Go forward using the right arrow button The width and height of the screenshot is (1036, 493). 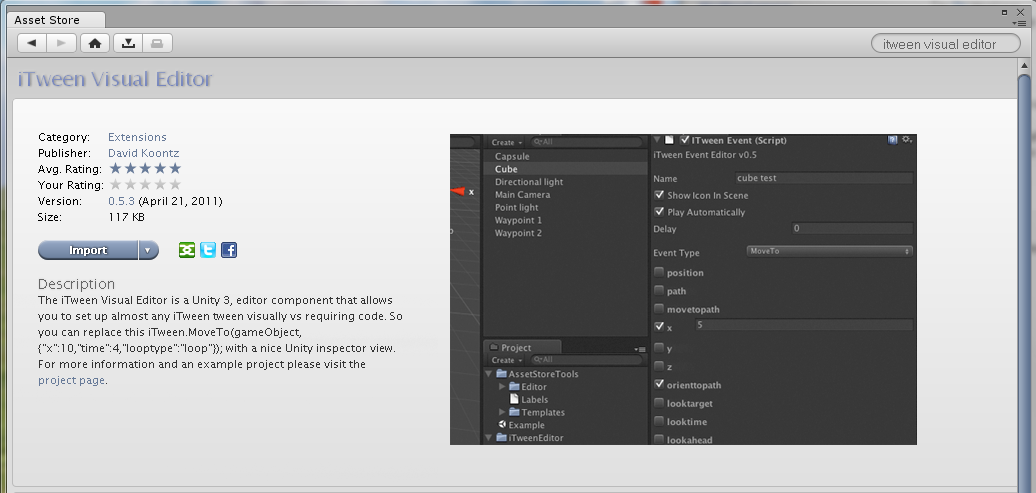tap(61, 43)
